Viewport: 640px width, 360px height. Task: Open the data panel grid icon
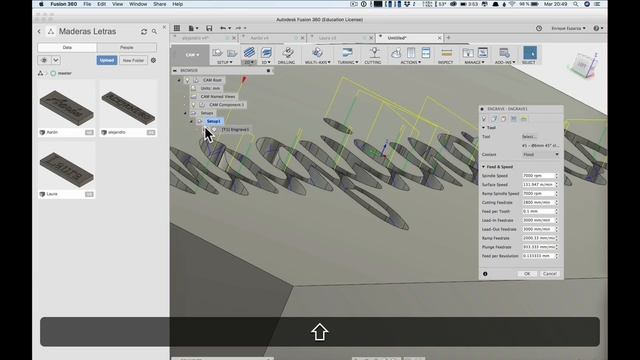pyautogui.click(x=177, y=28)
